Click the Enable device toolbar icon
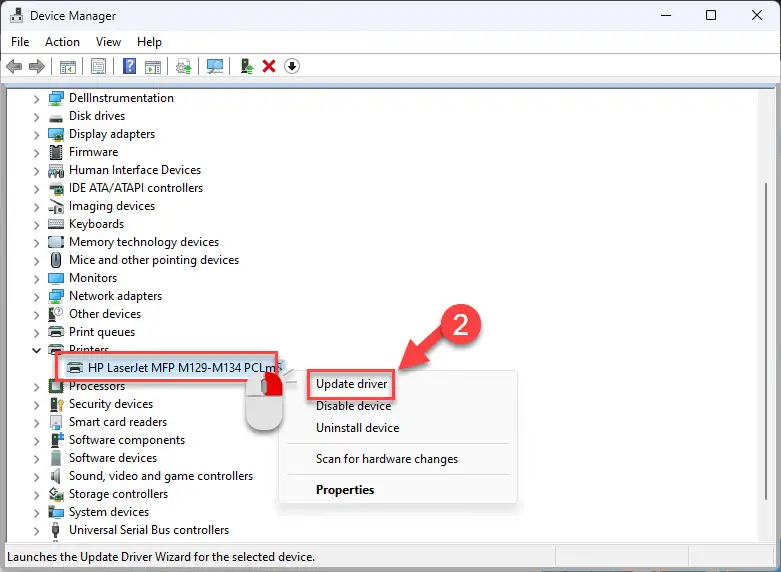Screen dimensions: 781x572 247,66
